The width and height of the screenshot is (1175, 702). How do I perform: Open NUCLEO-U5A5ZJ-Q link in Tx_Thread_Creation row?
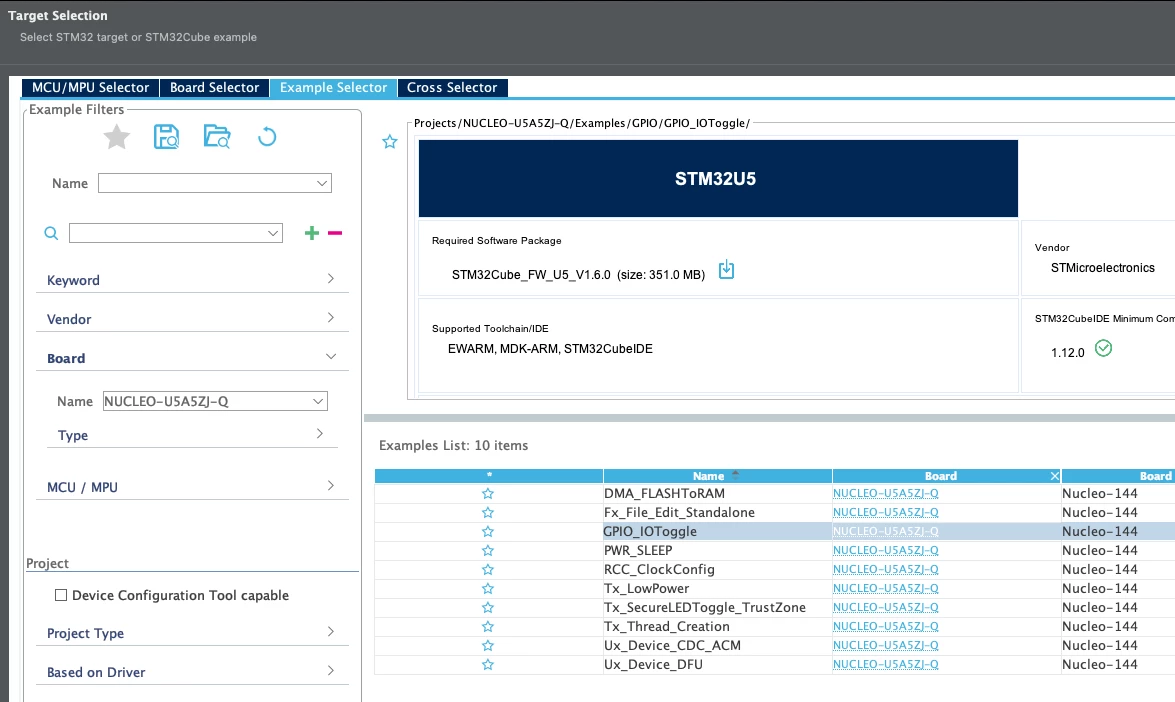(885, 626)
